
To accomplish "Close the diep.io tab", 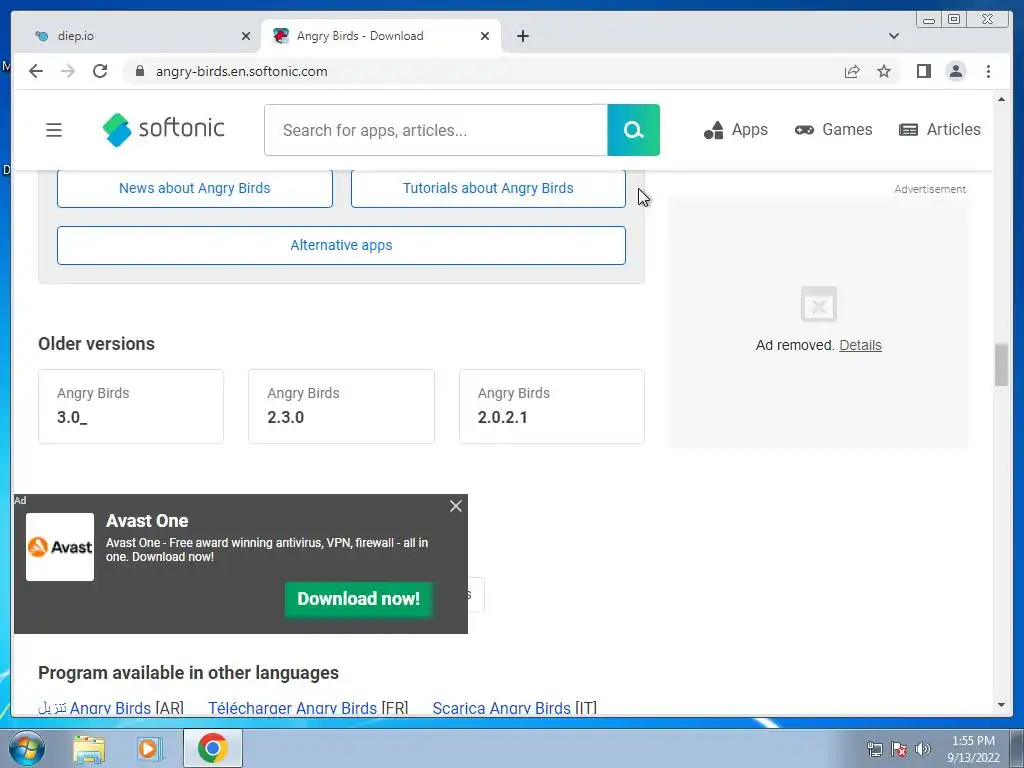I will (246, 36).
